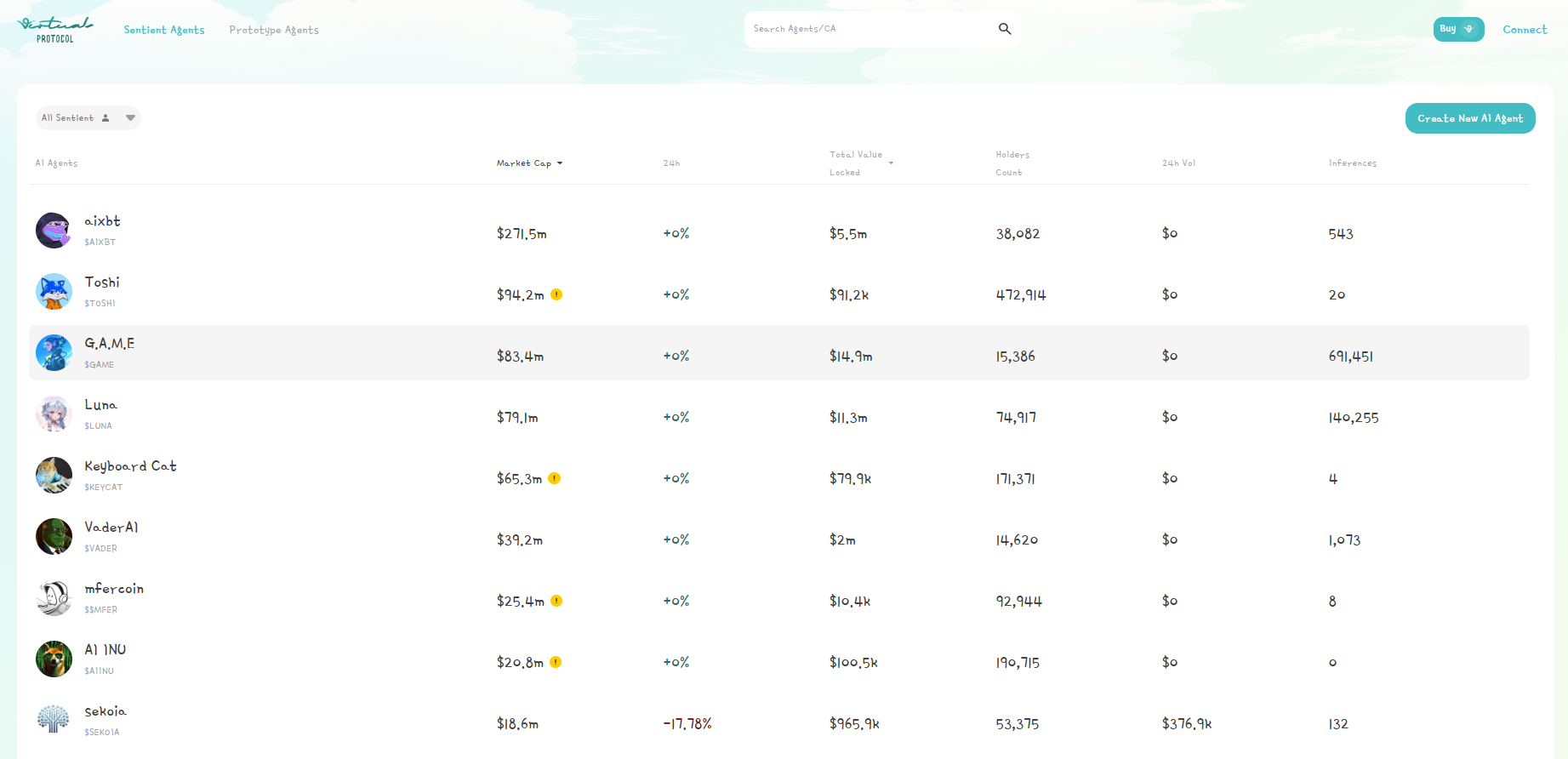Click the Connect wallet link
Viewport: 1568px width, 759px height.
click(1525, 30)
